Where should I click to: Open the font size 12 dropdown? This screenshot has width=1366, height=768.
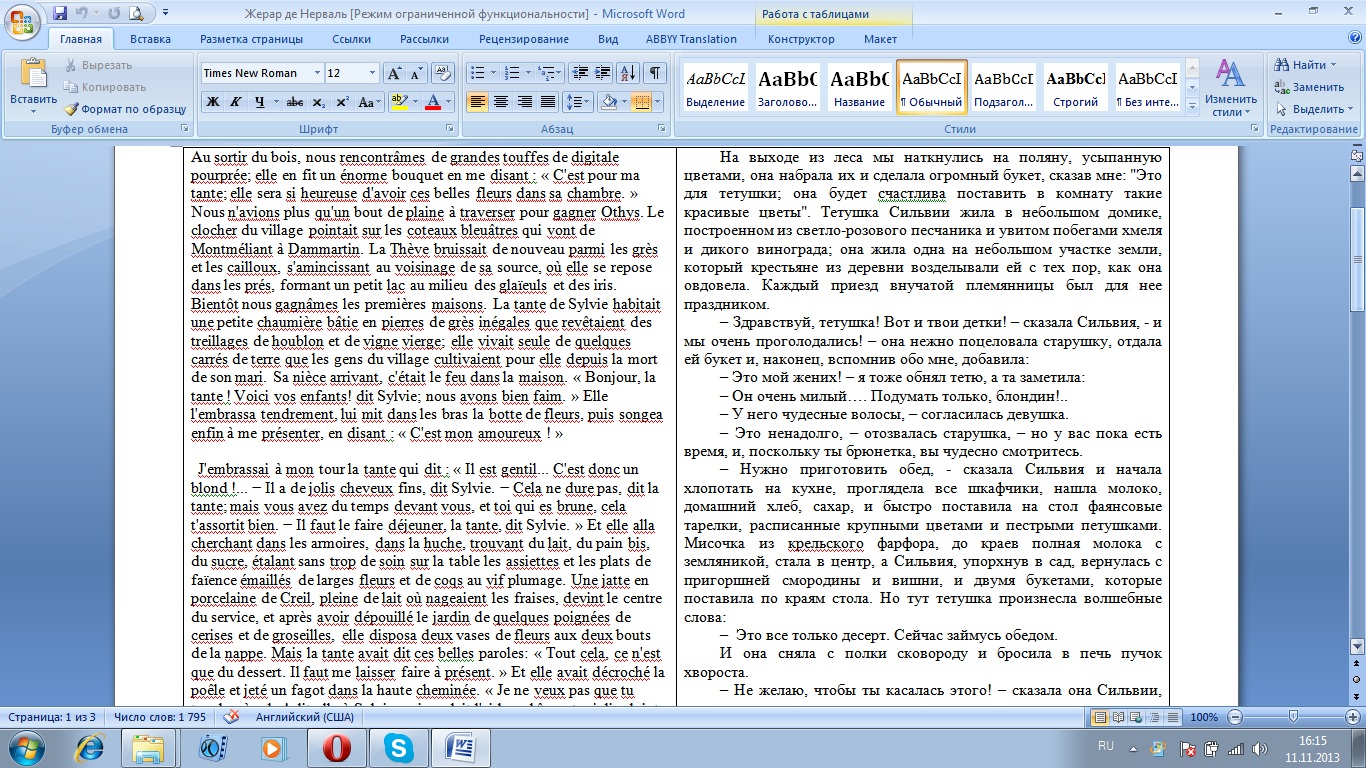click(x=373, y=73)
